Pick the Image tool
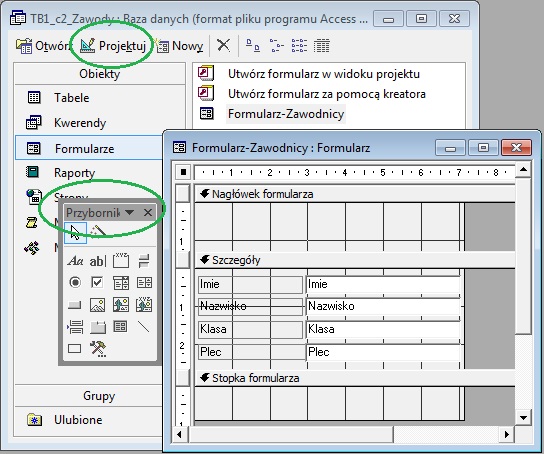Image resolution: width=544 pixels, height=454 pixels. tap(97, 305)
